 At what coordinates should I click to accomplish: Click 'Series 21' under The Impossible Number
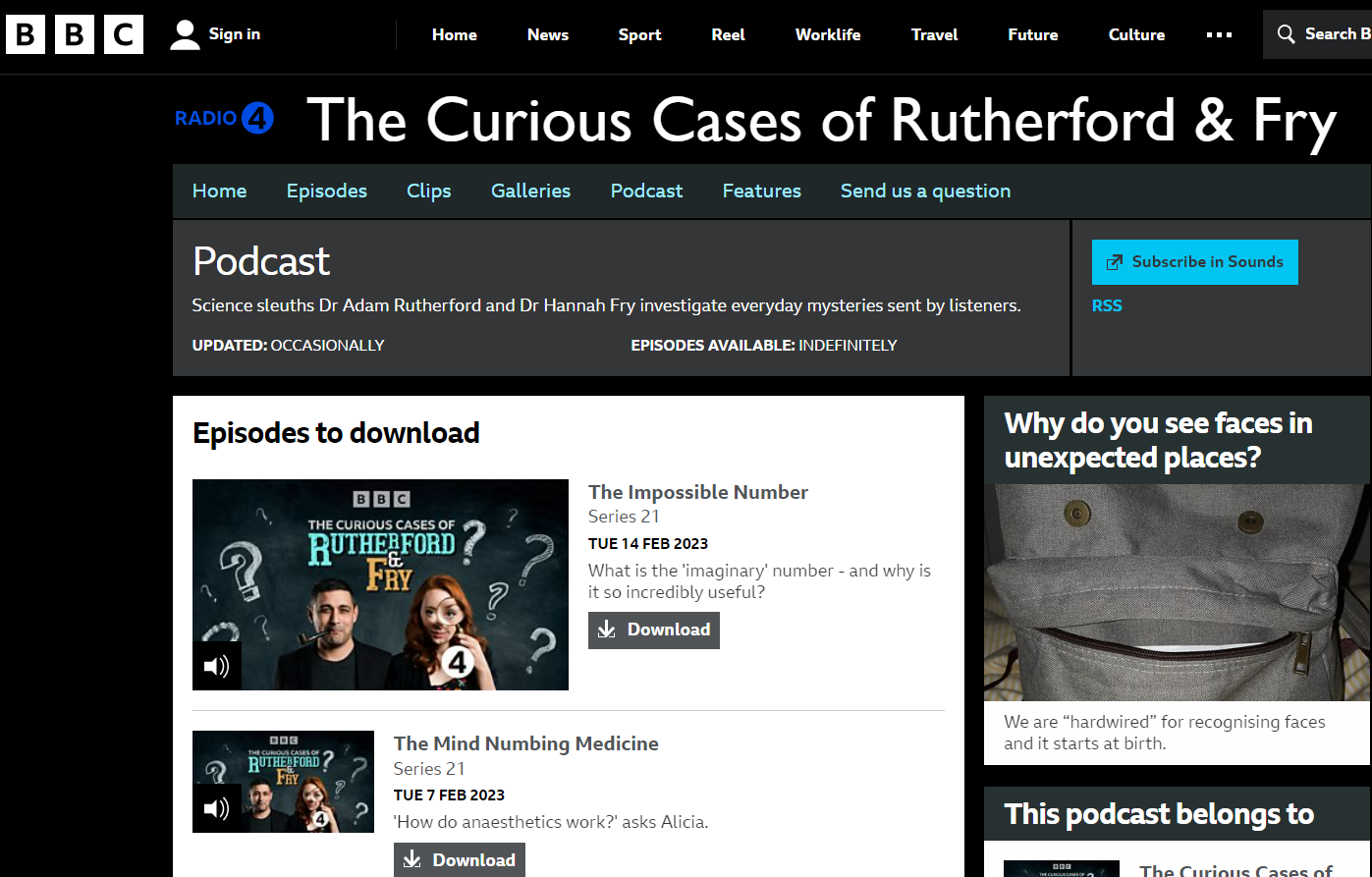click(624, 517)
